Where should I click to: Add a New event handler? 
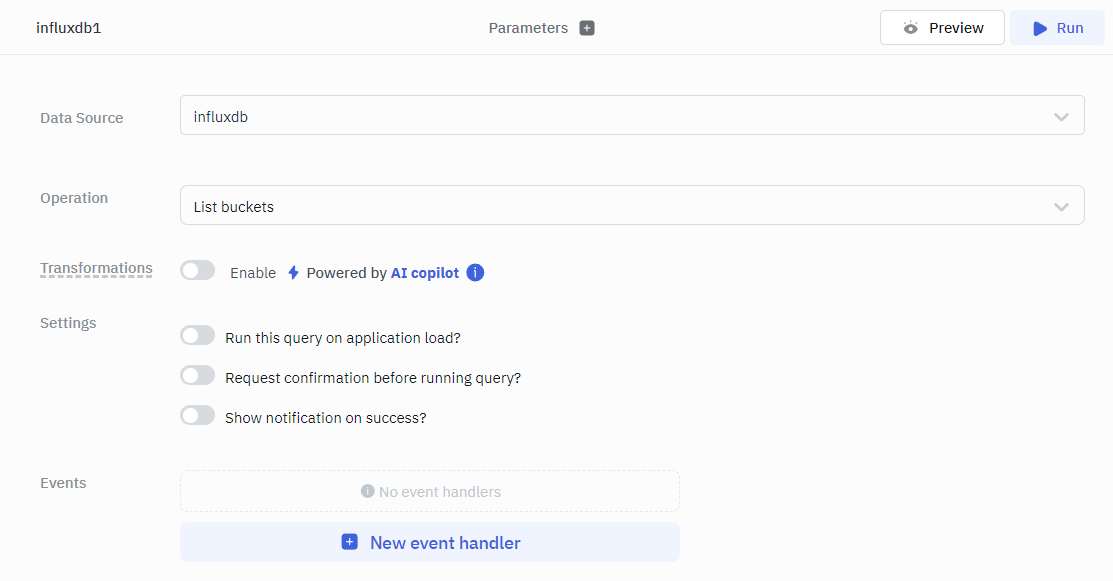pos(430,542)
